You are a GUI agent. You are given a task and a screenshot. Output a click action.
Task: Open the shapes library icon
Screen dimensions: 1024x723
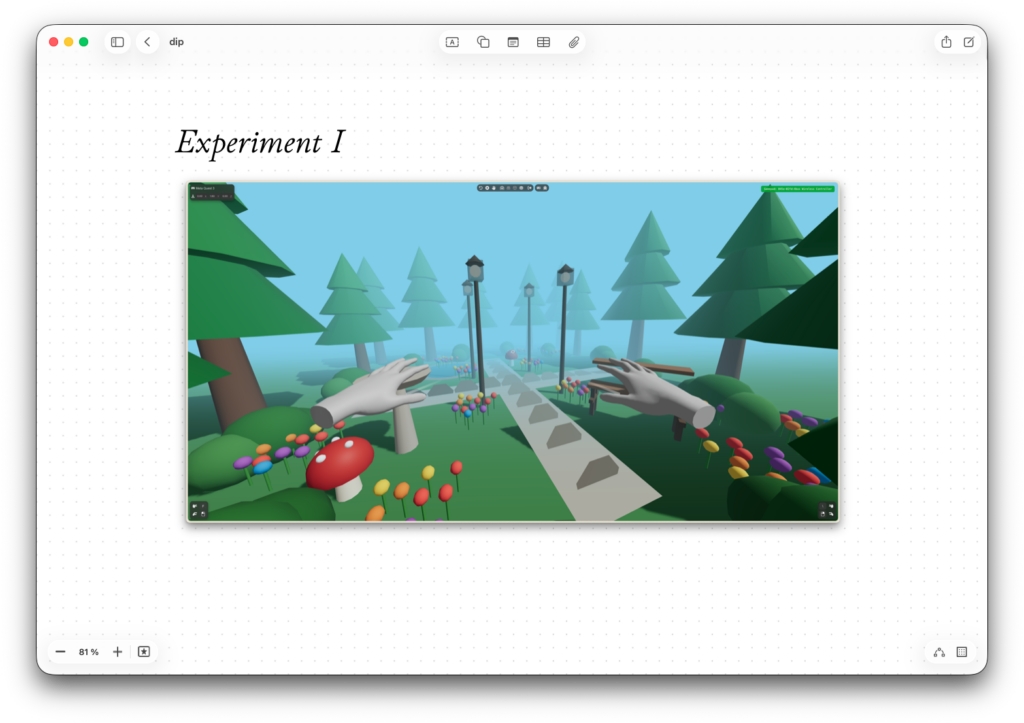click(x=483, y=42)
